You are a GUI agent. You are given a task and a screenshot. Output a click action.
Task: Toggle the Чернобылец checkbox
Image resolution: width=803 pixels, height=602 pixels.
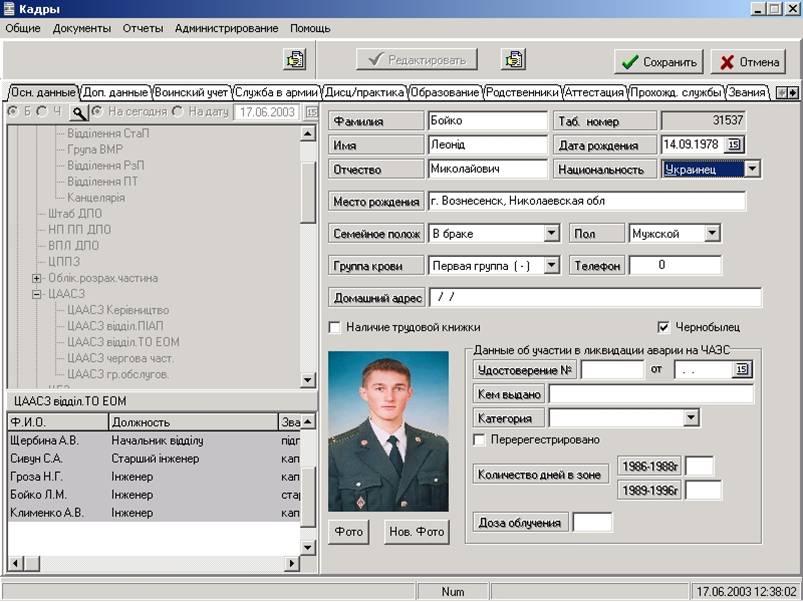663,327
